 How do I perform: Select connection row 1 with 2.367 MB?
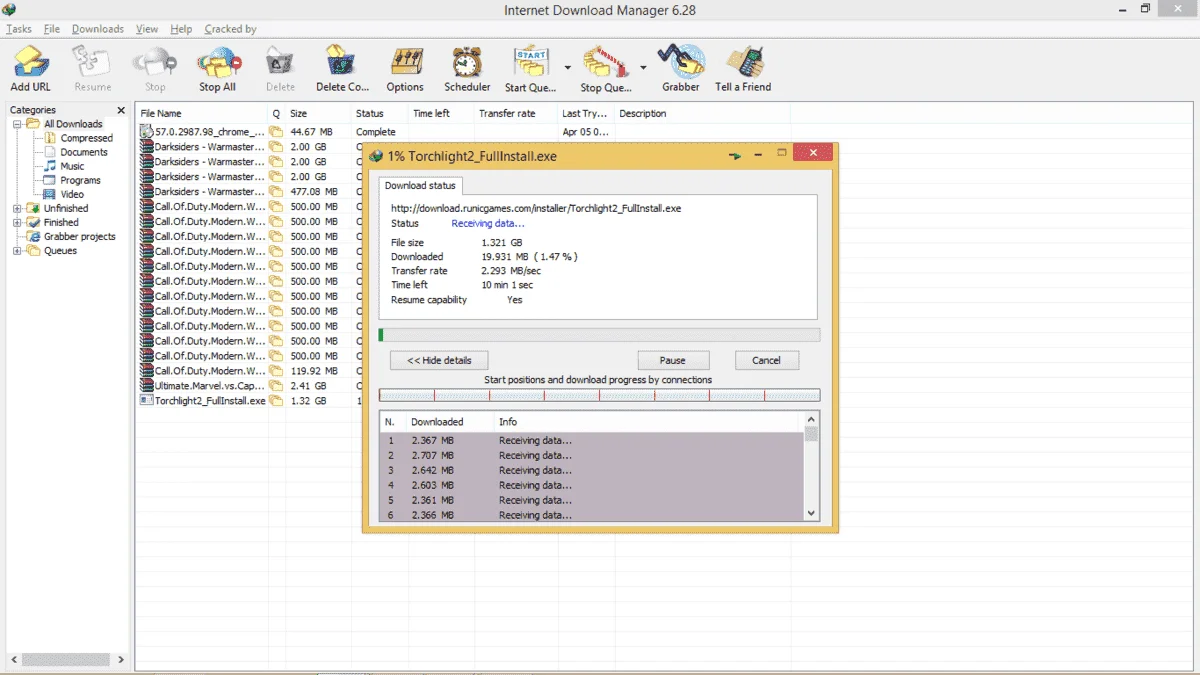tap(591, 440)
